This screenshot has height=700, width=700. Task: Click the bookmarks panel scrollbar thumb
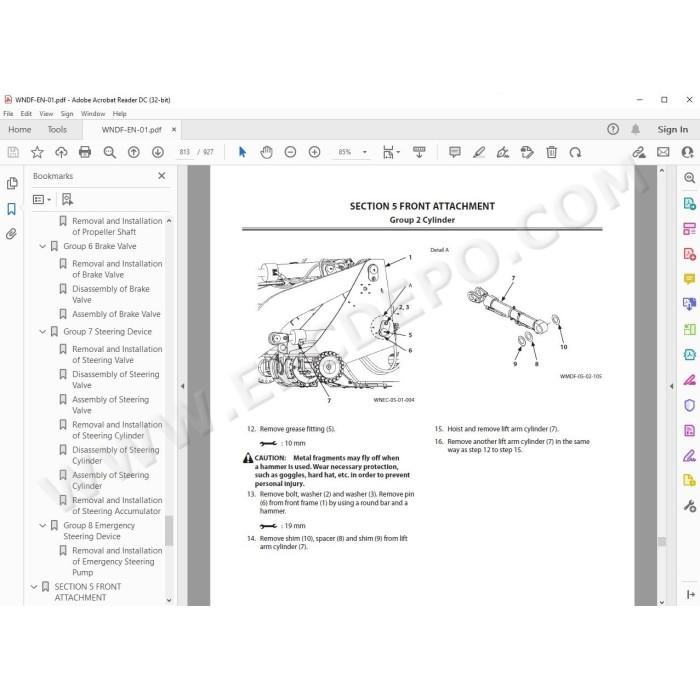(x=169, y=531)
